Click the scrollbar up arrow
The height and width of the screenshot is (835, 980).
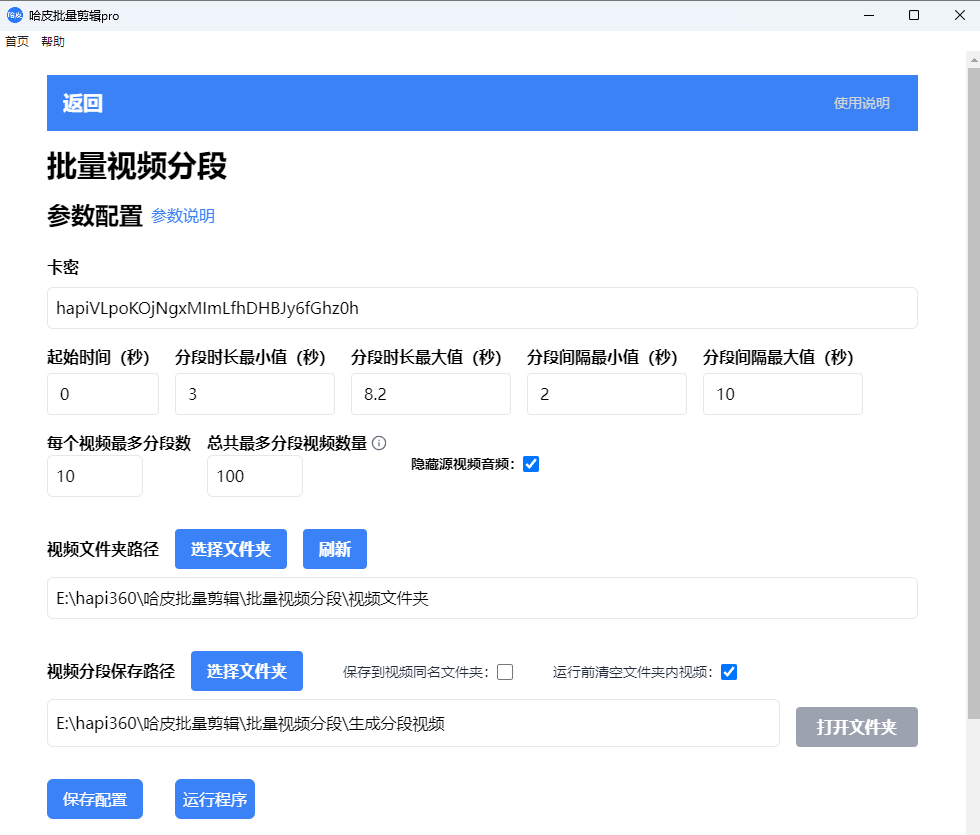(x=973, y=61)
